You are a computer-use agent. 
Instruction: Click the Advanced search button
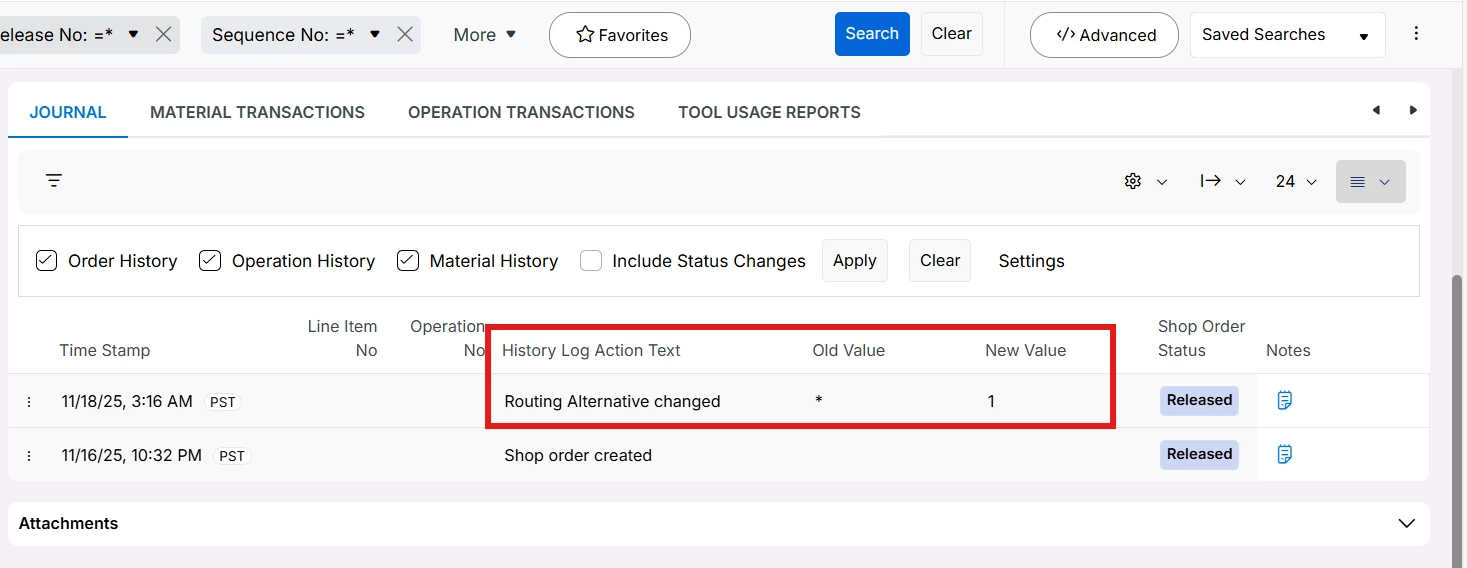pos(1104,35)
